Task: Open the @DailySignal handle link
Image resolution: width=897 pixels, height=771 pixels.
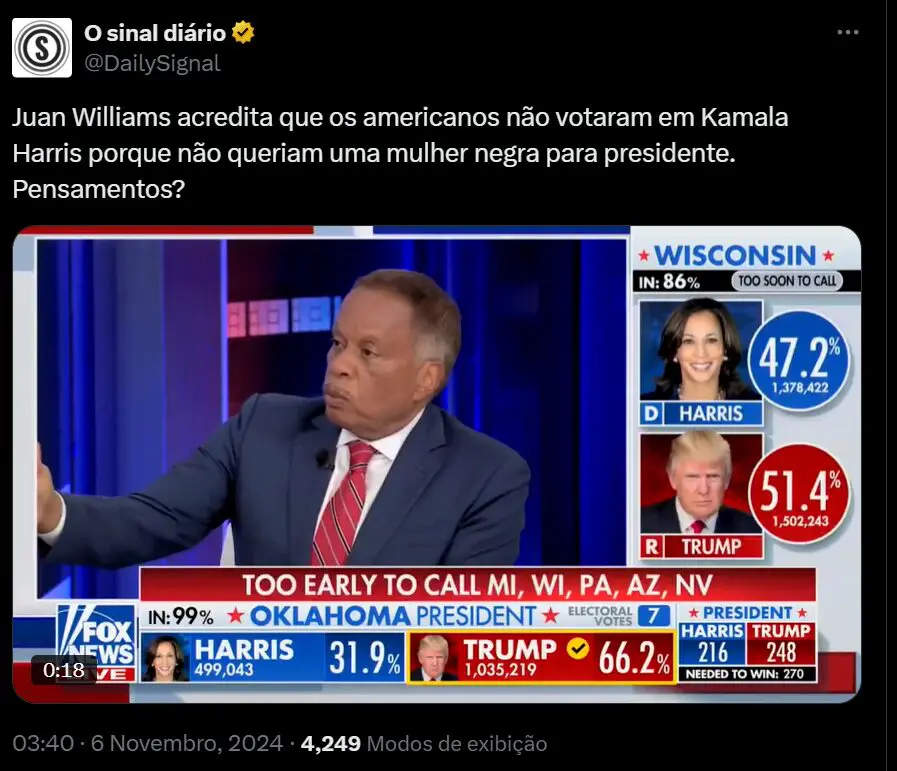Action: 152,63
